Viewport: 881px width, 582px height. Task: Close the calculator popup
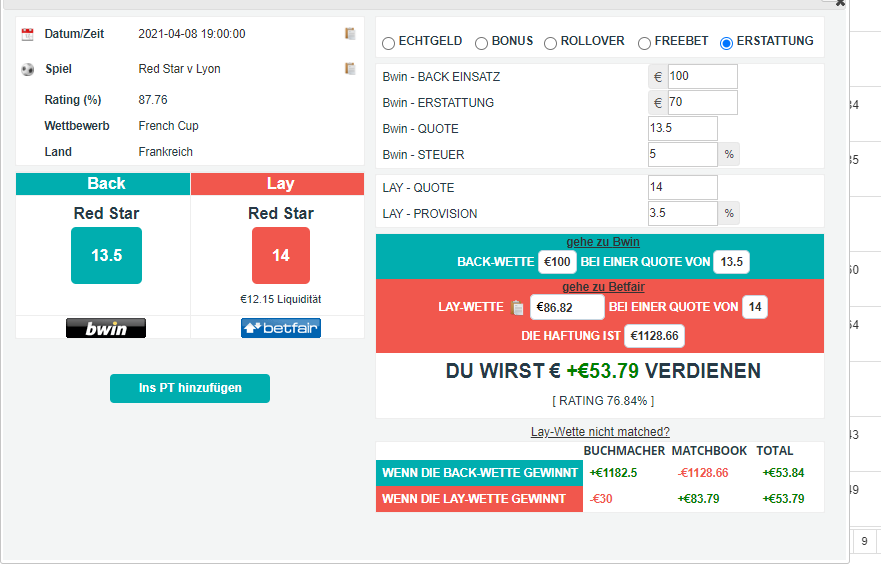pos(840,3)
